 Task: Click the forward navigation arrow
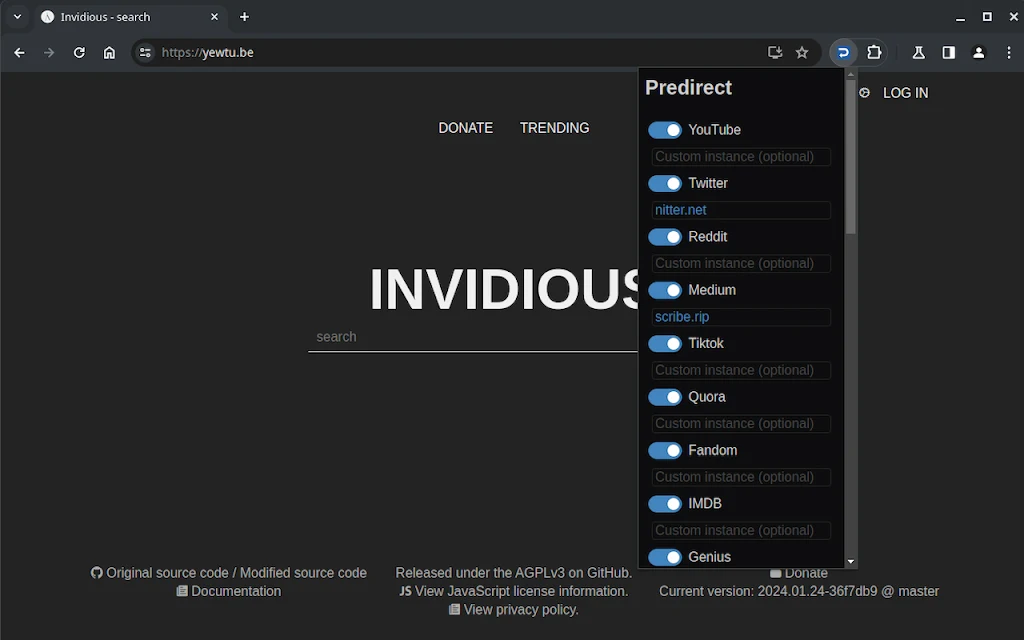tap(49, 53)
